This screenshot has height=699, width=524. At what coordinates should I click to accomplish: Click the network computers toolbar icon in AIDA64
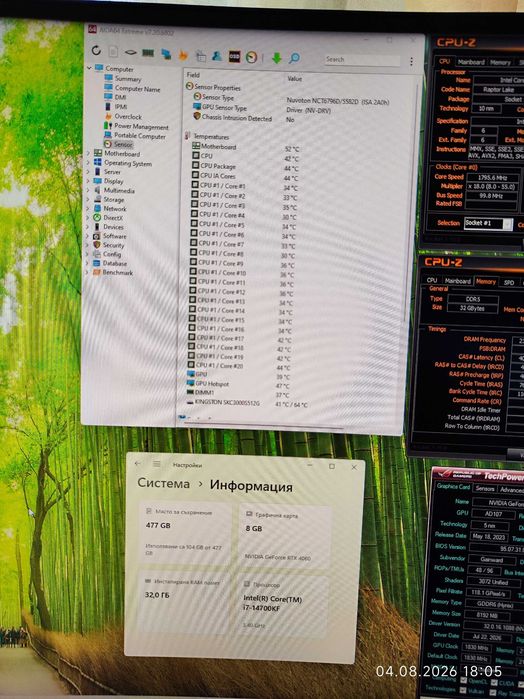click(x=166, y=54)
